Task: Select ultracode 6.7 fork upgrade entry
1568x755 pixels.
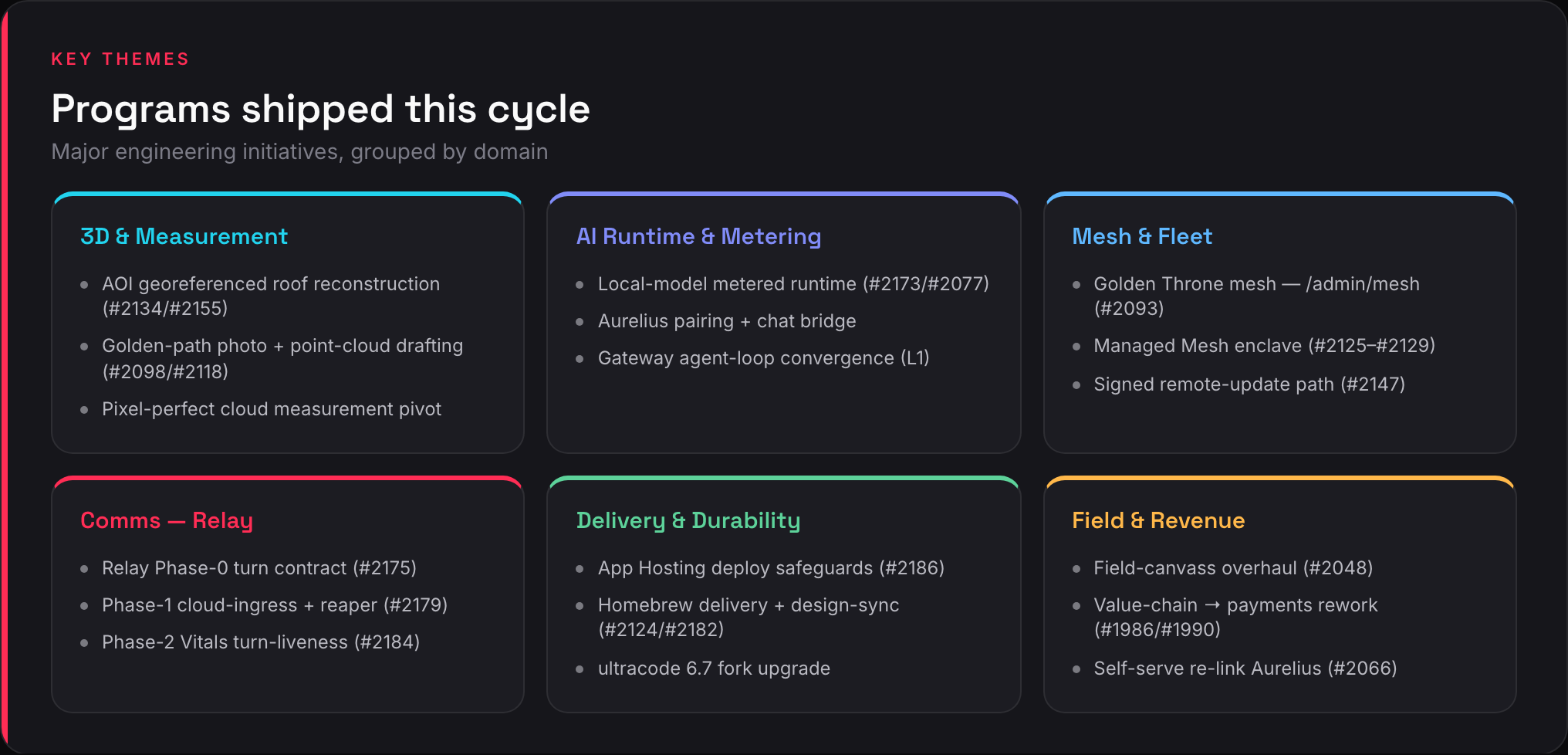Action: coord(714,669)
